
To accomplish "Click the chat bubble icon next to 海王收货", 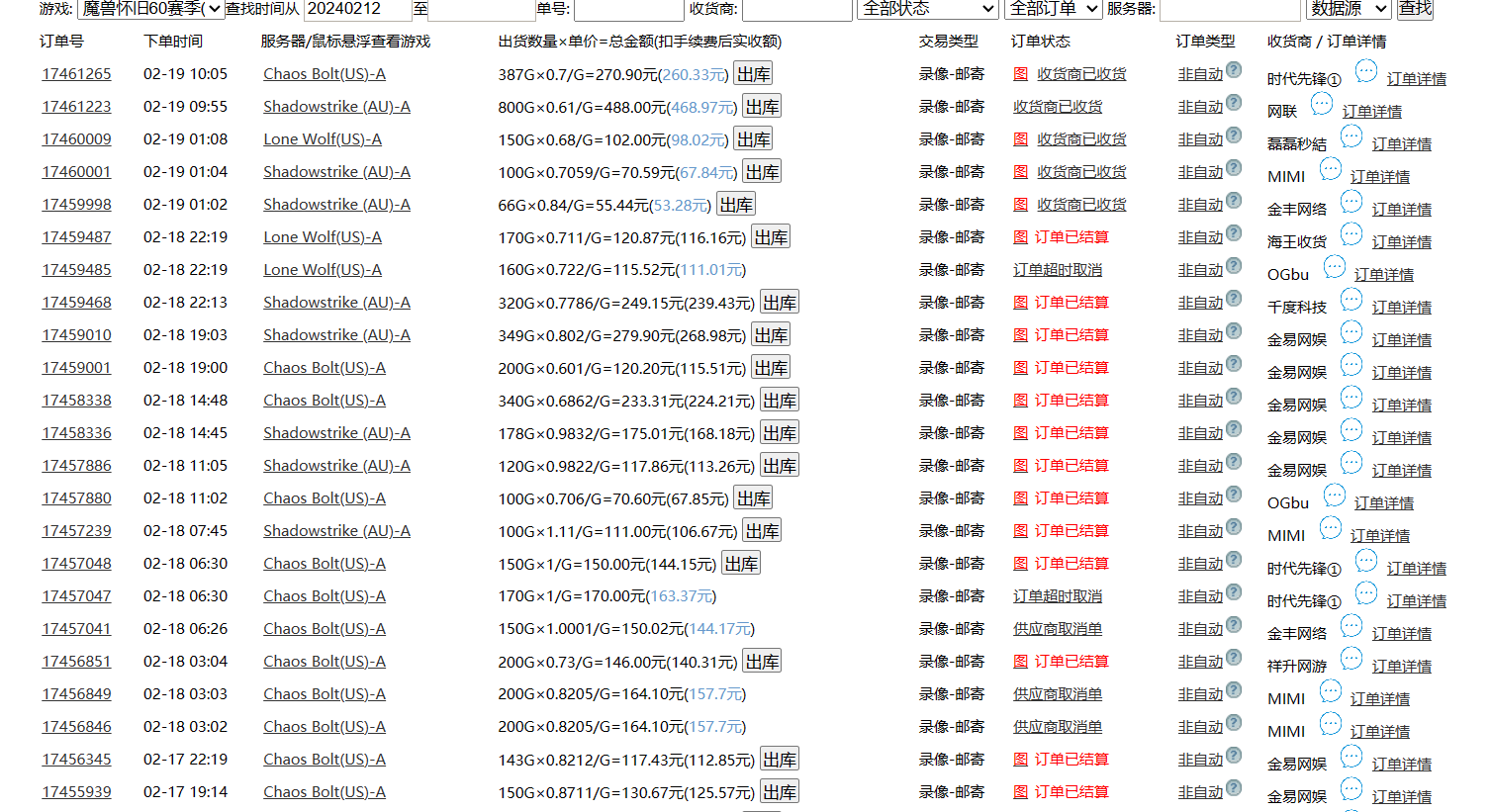I will [x=1351, y=233].
